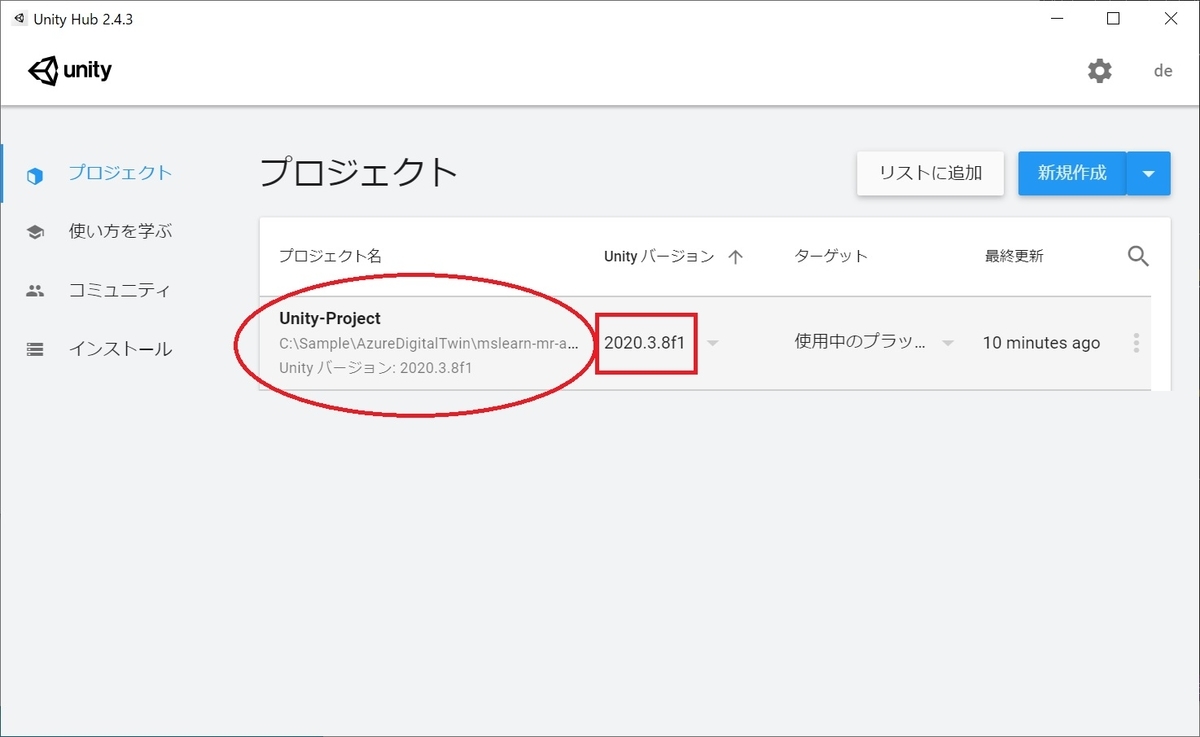The width and height of the screenshot is (1200, 737).
Task: Expand the 新規作成 dropdown arrow
Action: pyautogui.click(x=1149, y=173)
